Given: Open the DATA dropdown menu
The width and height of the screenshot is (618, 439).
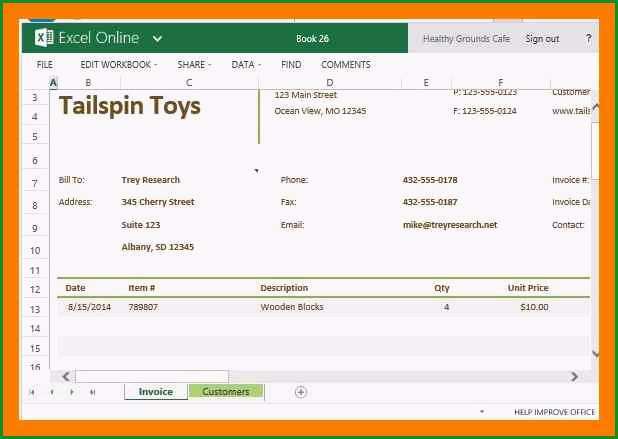Looking at the screenshot, I should point(246,65).
